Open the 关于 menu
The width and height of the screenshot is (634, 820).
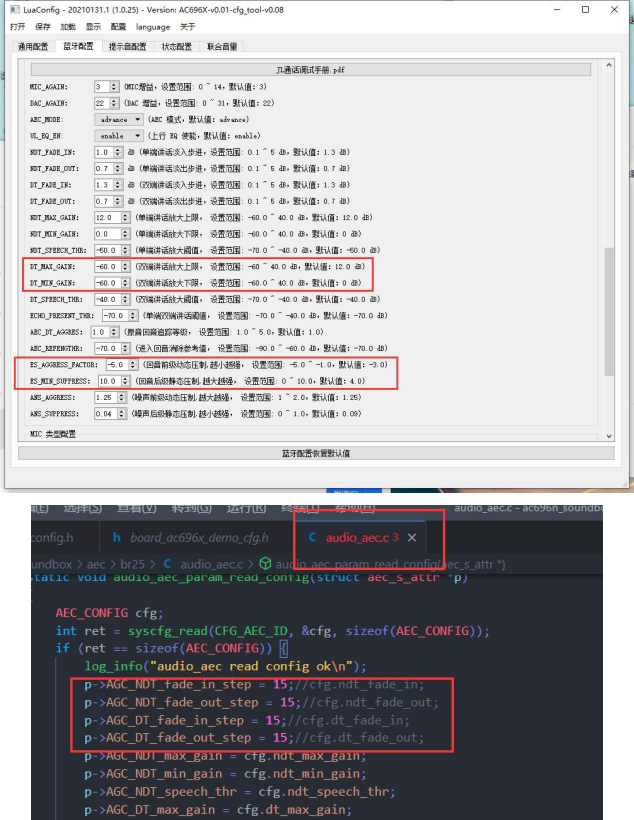tap(187, 27)
